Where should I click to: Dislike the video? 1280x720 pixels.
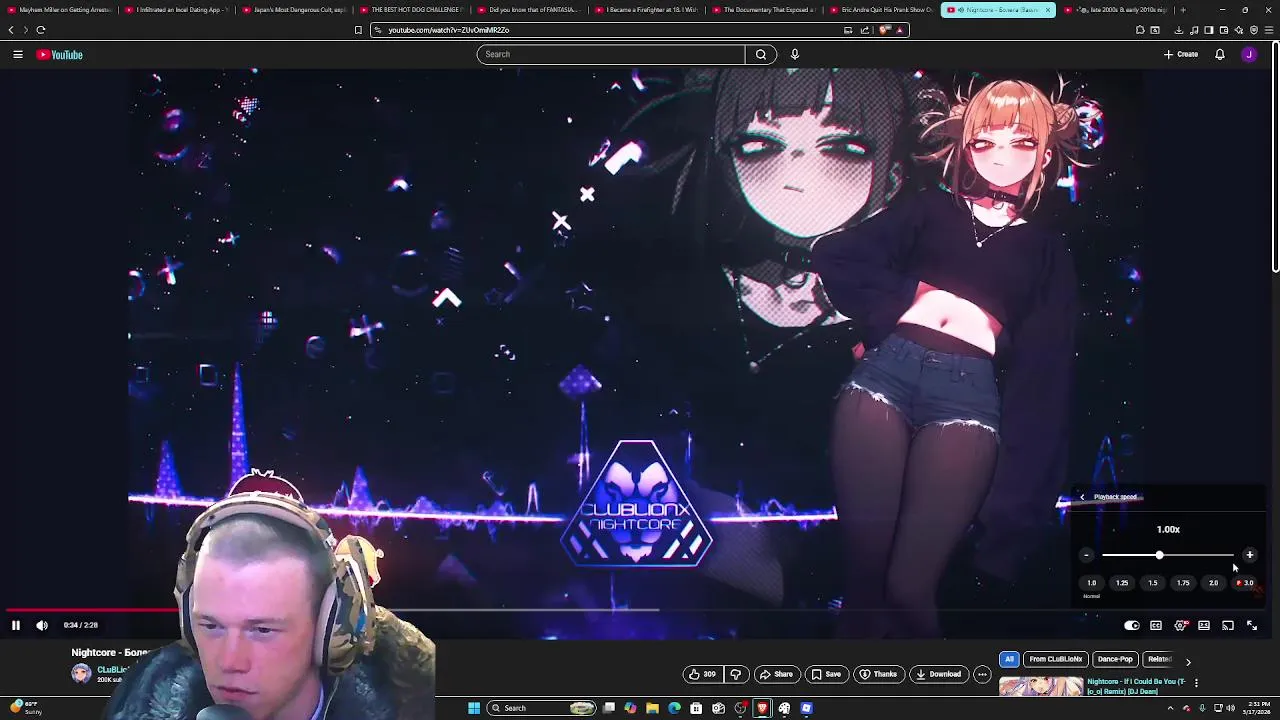(x=736, y=674)
